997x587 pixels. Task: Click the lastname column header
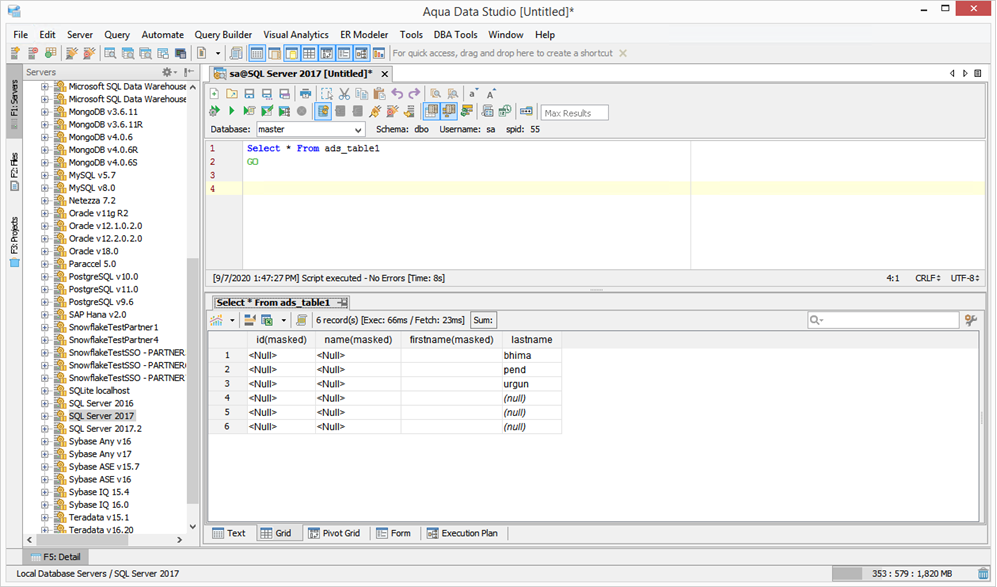coord(530,340)
